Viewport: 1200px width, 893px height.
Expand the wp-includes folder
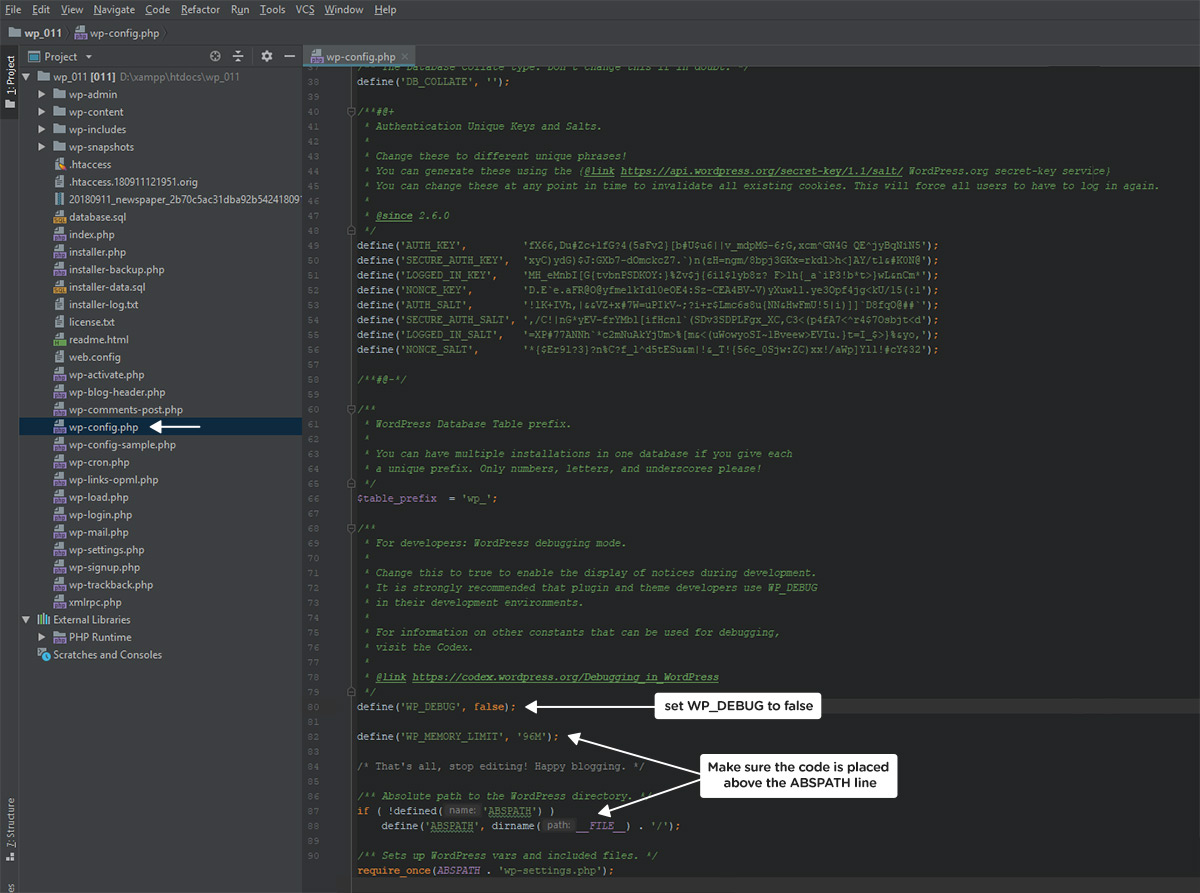[42, 129]
